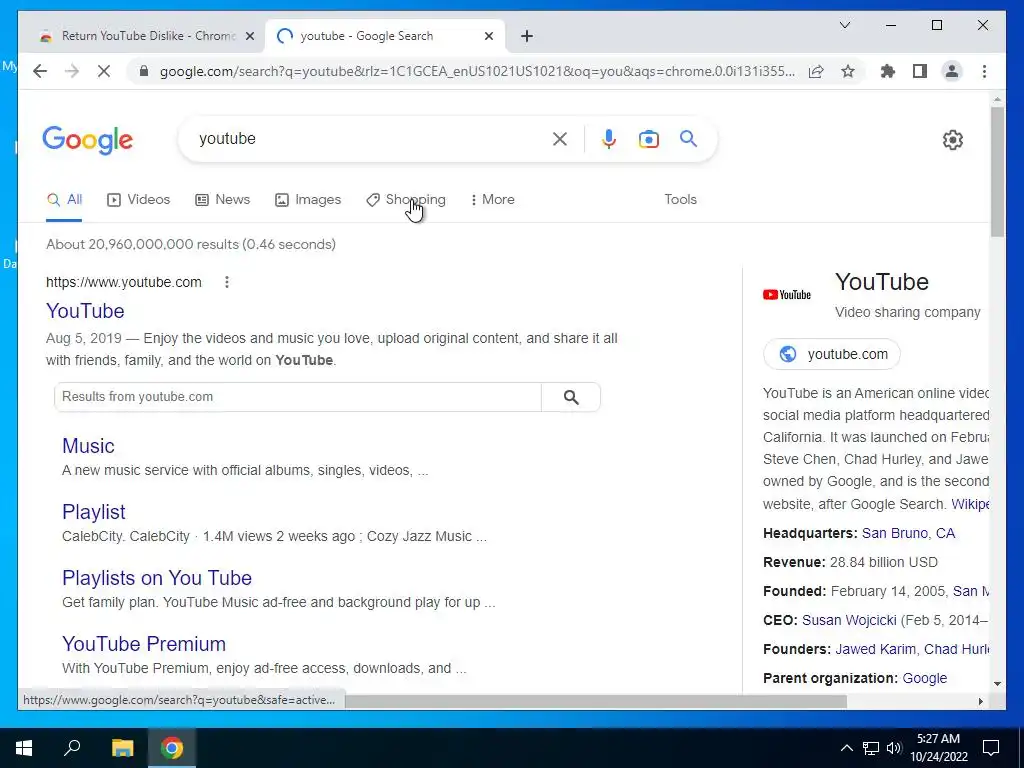Open File Explorer from the taskbar

[122, 748]
